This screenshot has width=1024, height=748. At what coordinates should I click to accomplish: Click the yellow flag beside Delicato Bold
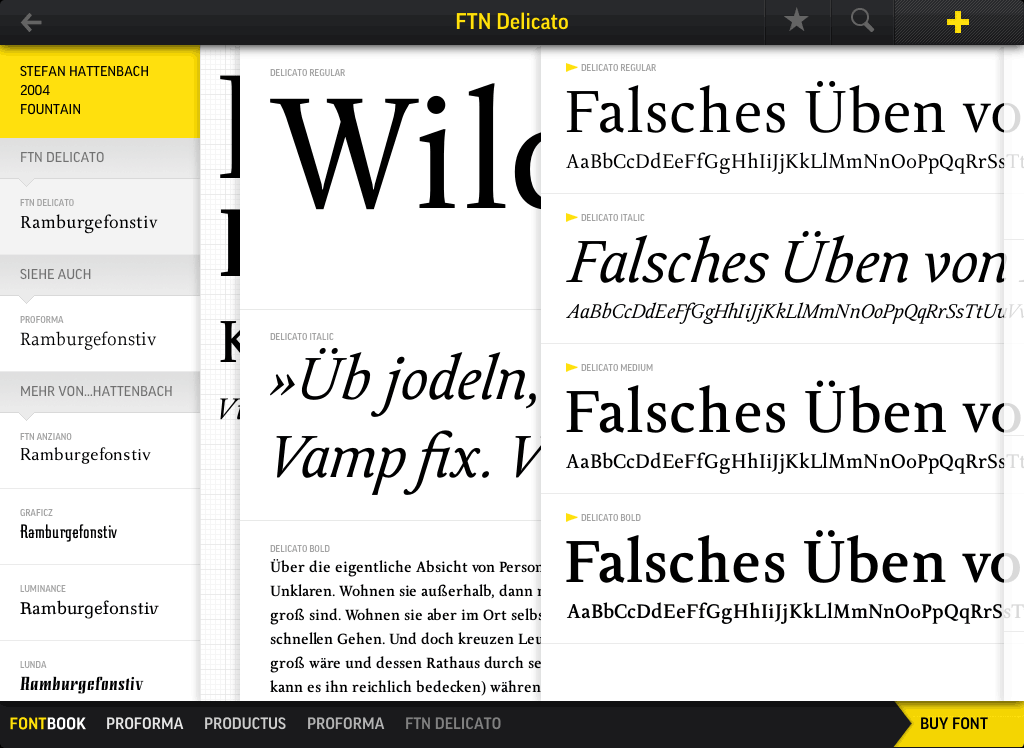click(571, 517)
